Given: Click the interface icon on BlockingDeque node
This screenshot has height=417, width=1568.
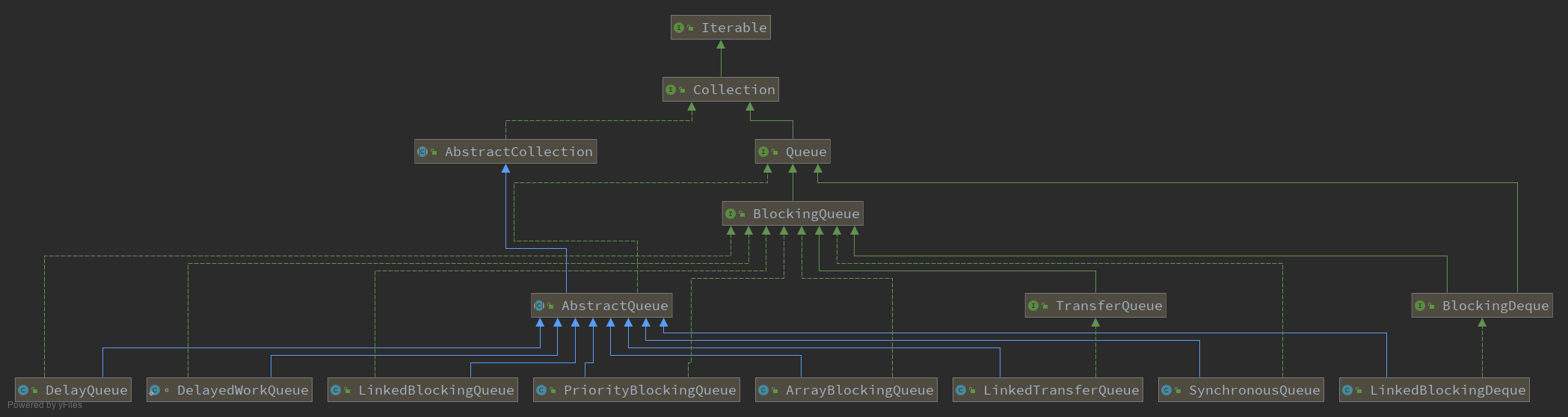Looking at the screenshot, I should coord(1420,306).
